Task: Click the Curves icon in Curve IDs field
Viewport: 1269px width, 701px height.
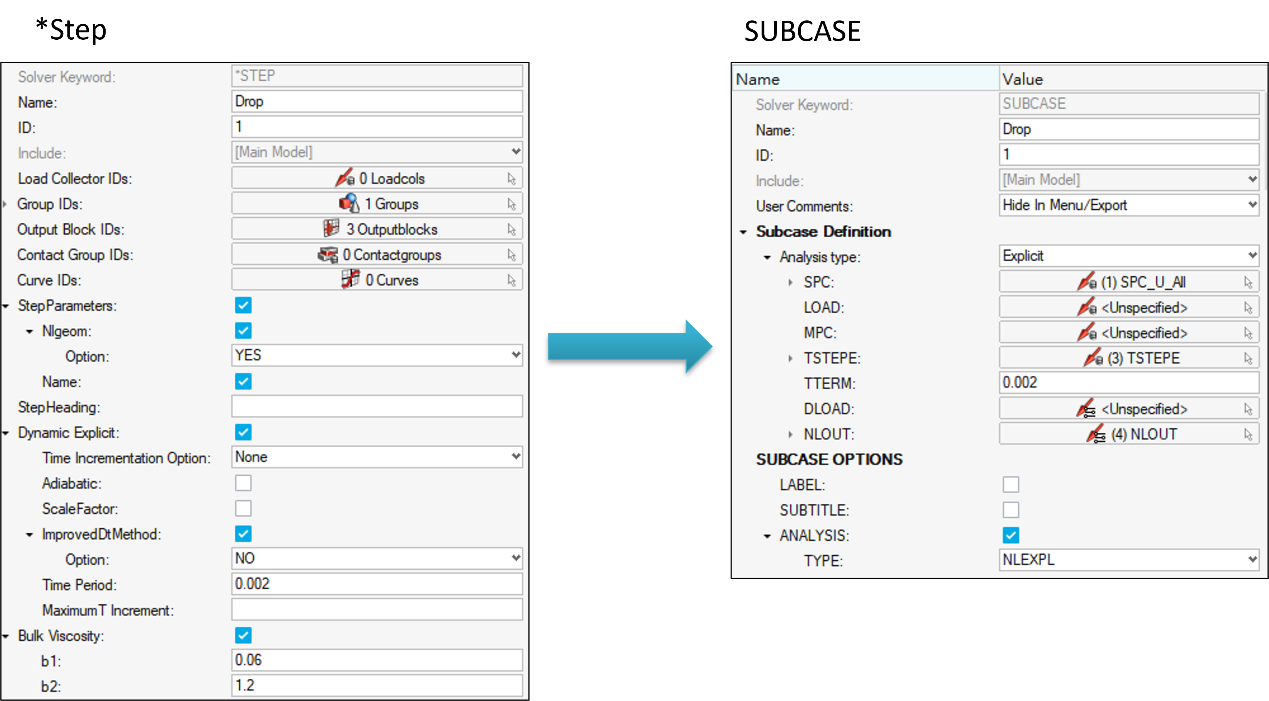Action: (350, 280)
